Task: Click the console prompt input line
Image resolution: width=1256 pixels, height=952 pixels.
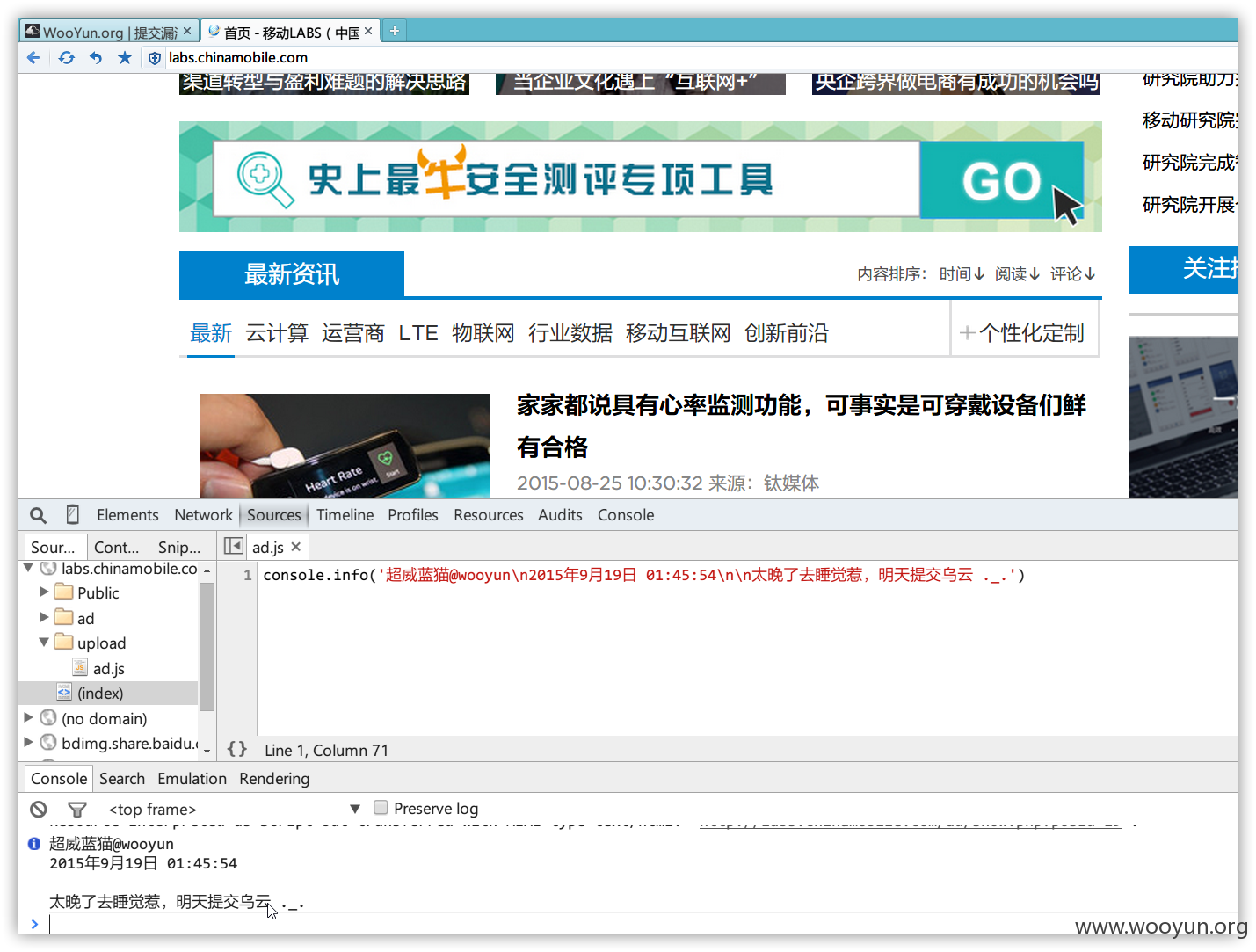Action: 642,924
